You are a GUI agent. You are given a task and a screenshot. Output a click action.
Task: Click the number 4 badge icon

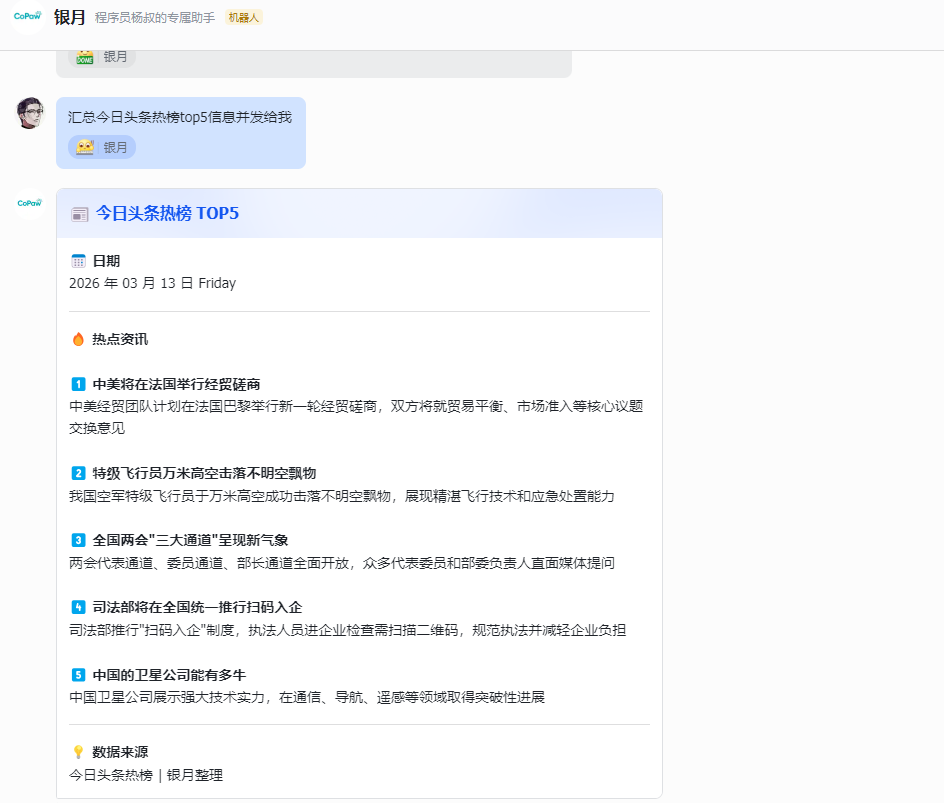[x=78, y=607]
